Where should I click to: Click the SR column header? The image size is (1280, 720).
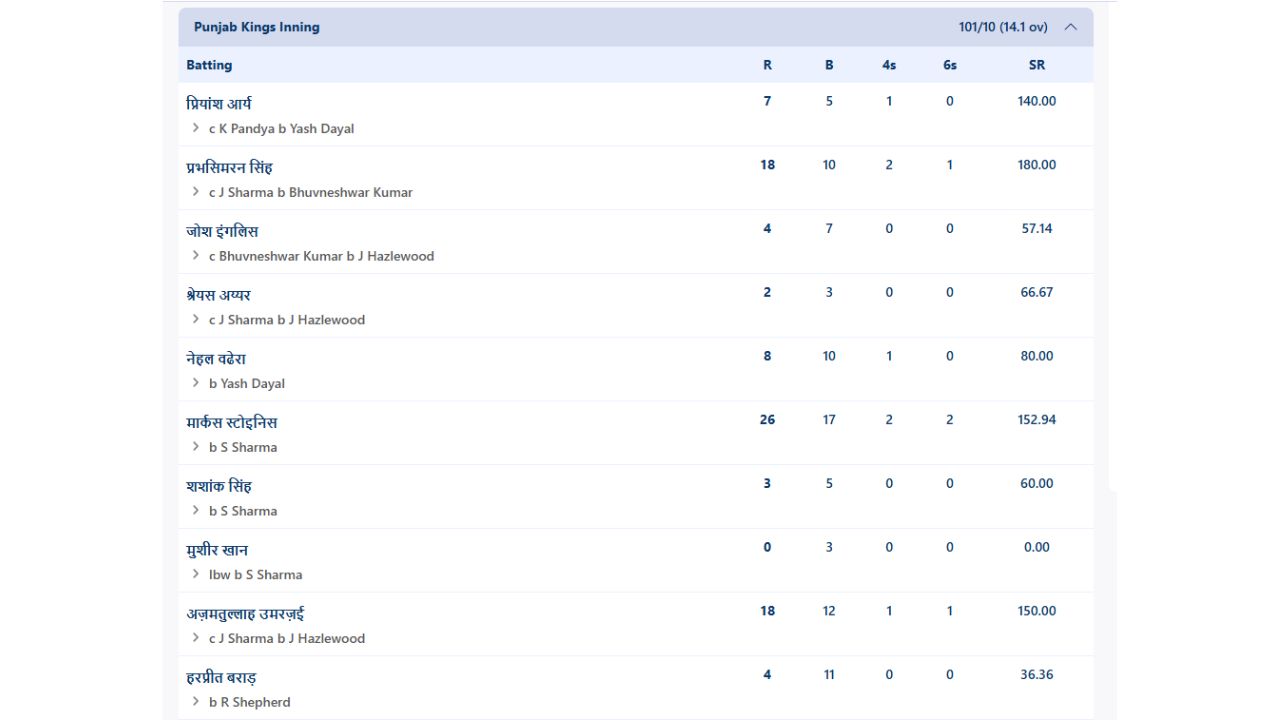tap(1037, 65)
